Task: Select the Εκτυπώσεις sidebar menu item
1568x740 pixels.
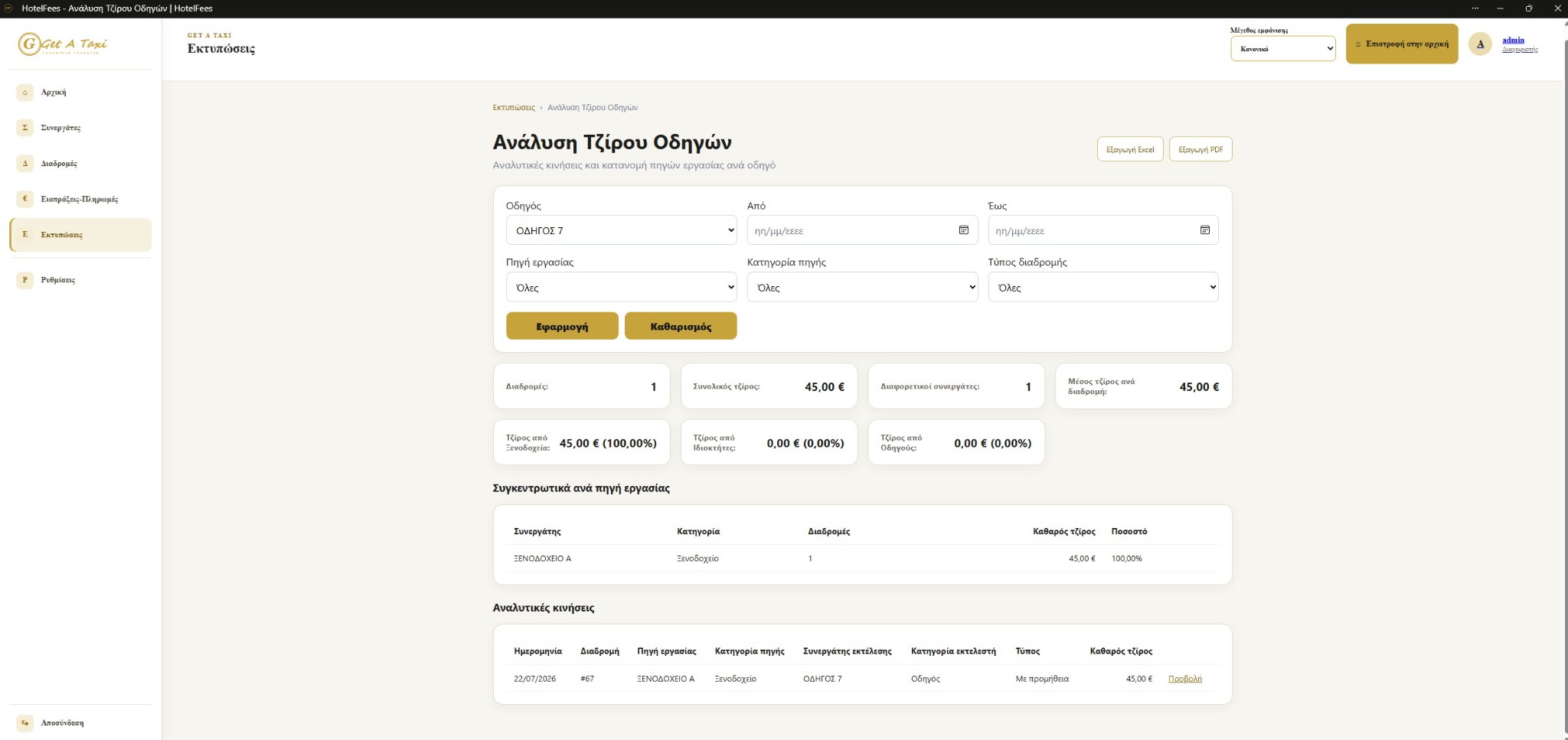Action: click(80, 235)
